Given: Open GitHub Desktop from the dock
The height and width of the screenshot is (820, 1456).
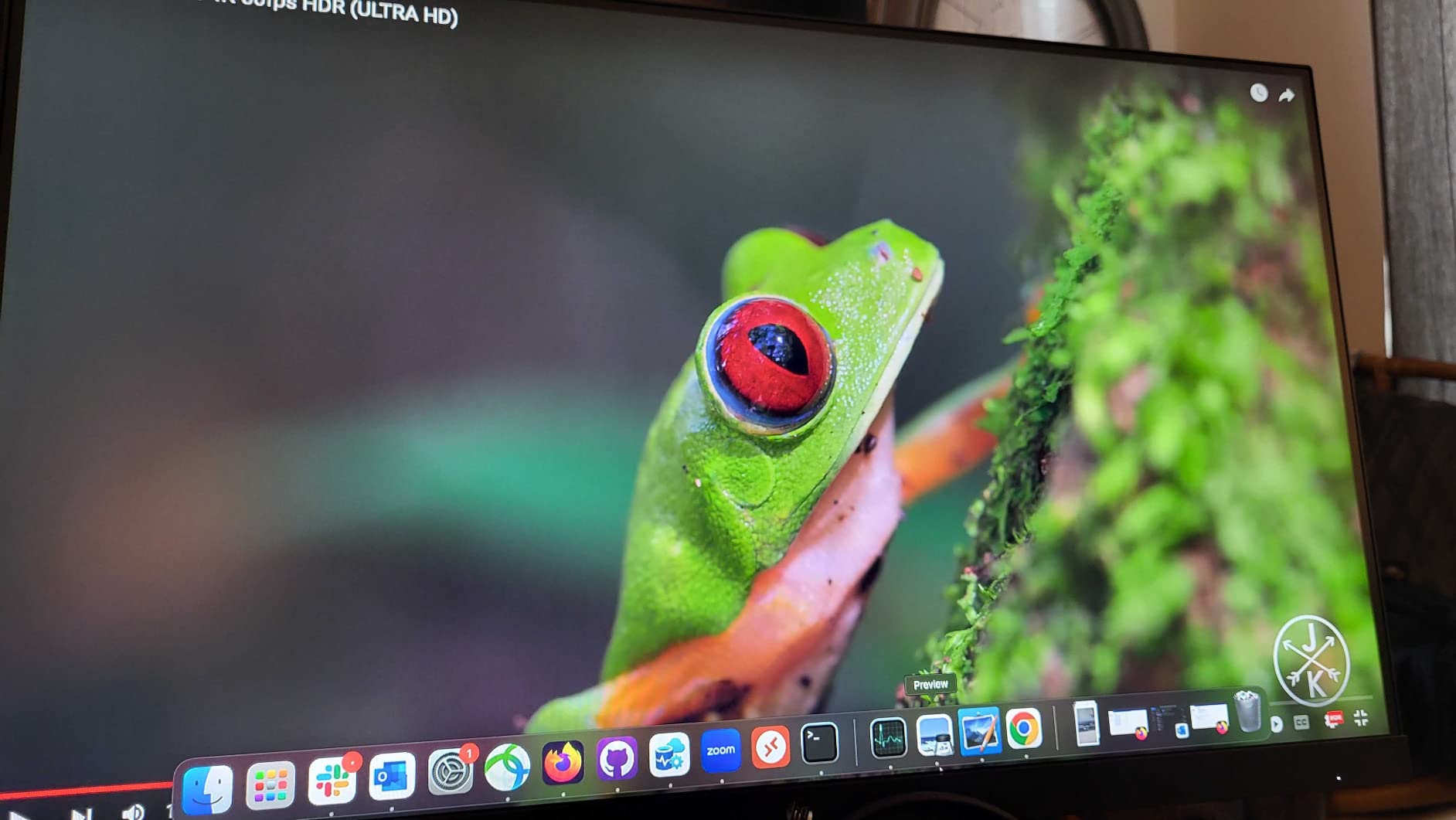Looking at the screenshot, I should 617,759.
